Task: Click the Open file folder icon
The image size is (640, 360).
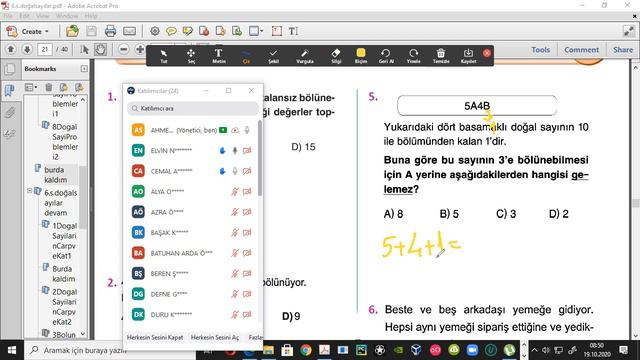Action: pos(72,31)
